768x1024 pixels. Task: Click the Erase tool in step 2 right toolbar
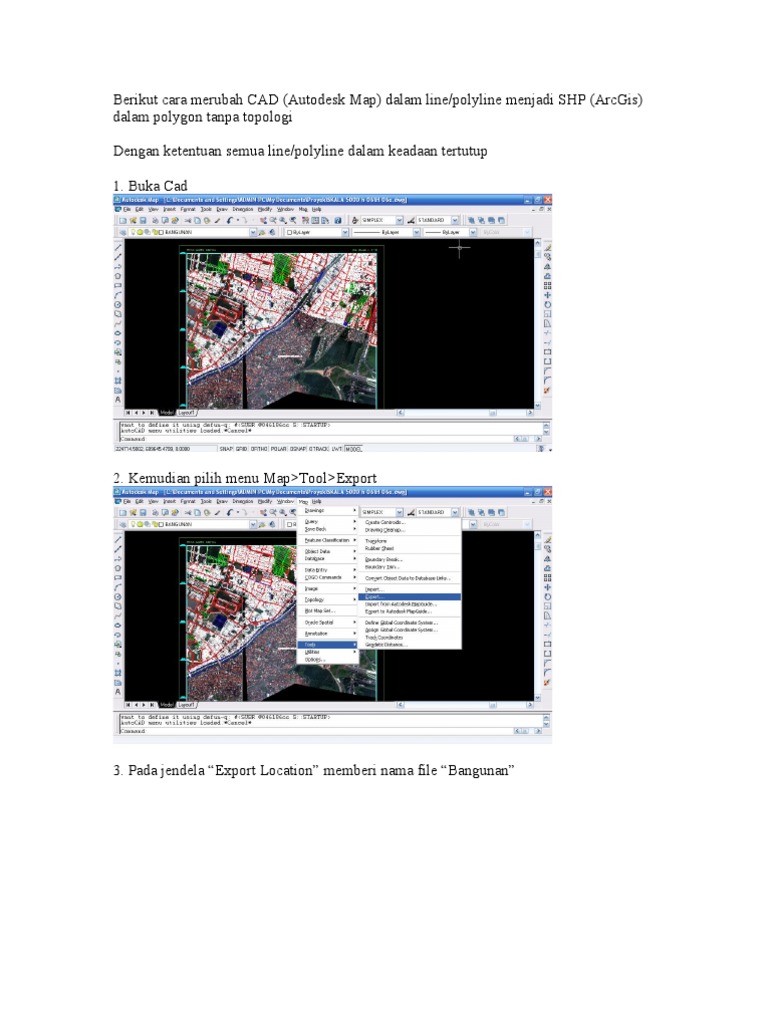pyautogui.click(x=547, y=539)
